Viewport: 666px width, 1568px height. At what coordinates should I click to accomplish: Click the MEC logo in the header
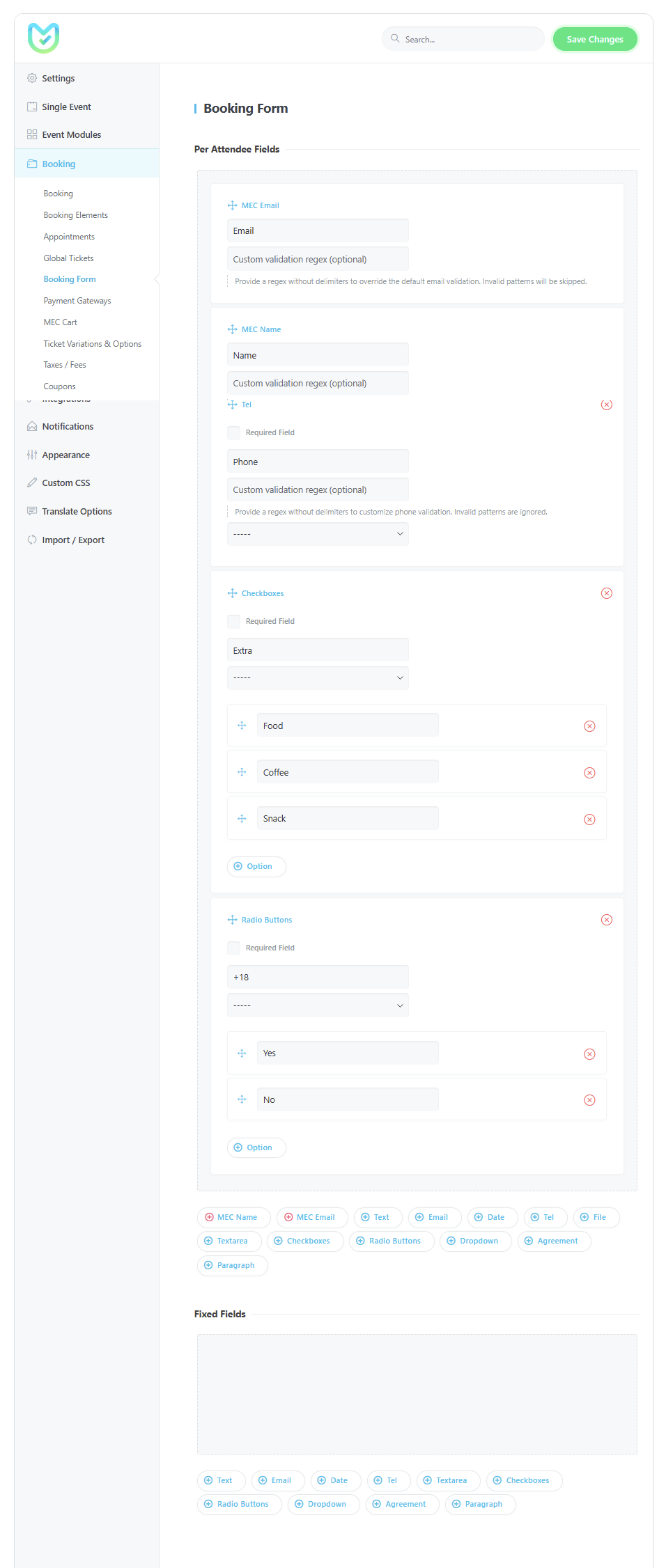(x=43, y=38)
